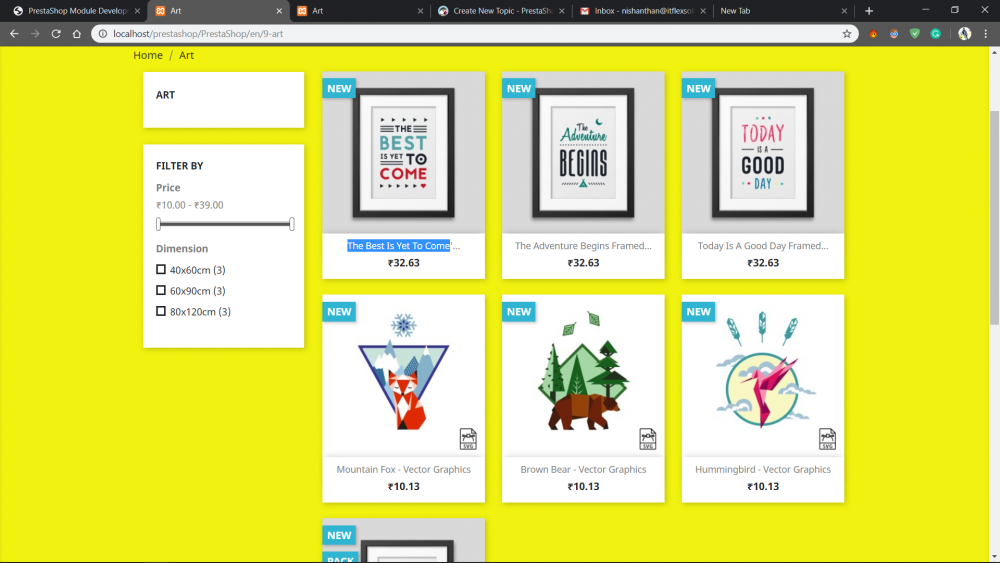
Task: Check the 60x90cm dimension filter
Action: pos(161,291)
